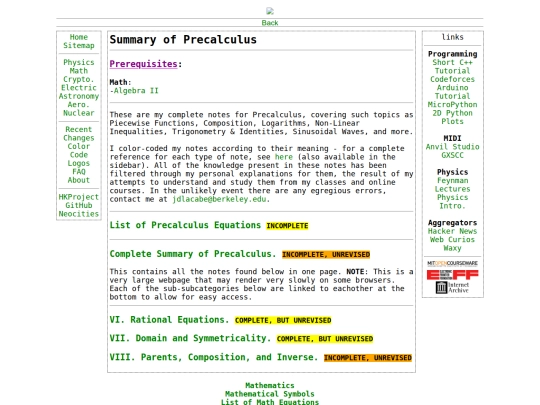Screen dimensions: 540x405
Task: Navigate to the Math section
Action: [79, 71]
